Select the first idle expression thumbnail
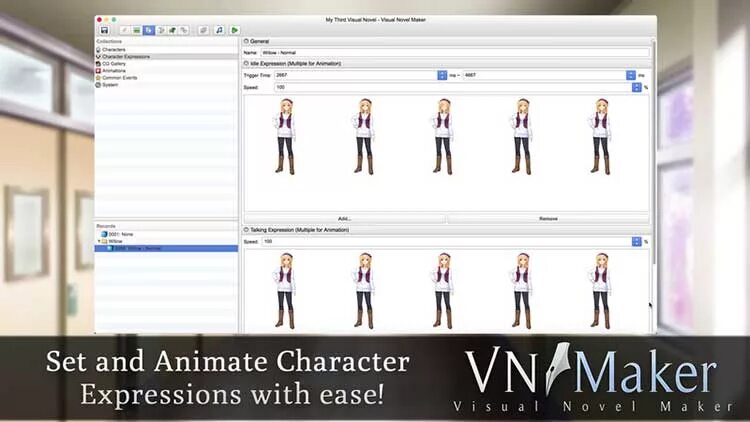The image size is (750, 422). pos(285,136)
